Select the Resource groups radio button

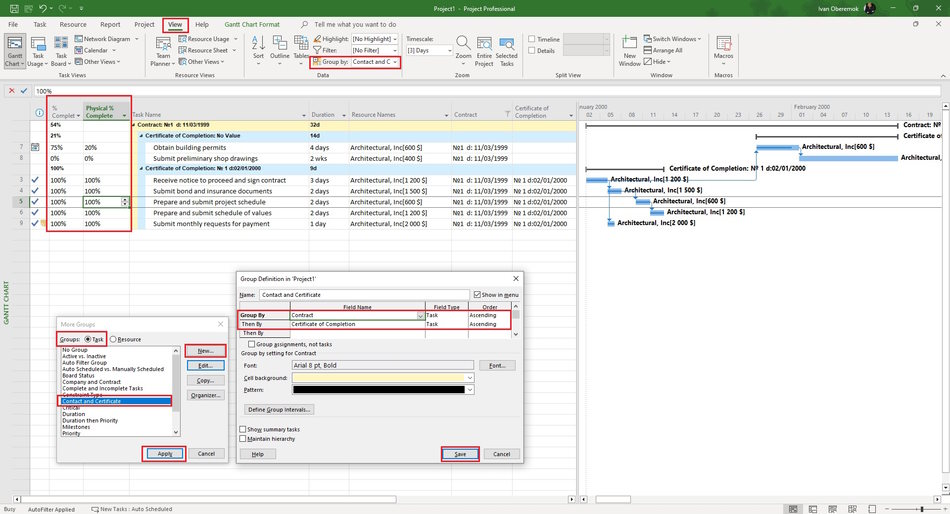[x=113, y=339]
